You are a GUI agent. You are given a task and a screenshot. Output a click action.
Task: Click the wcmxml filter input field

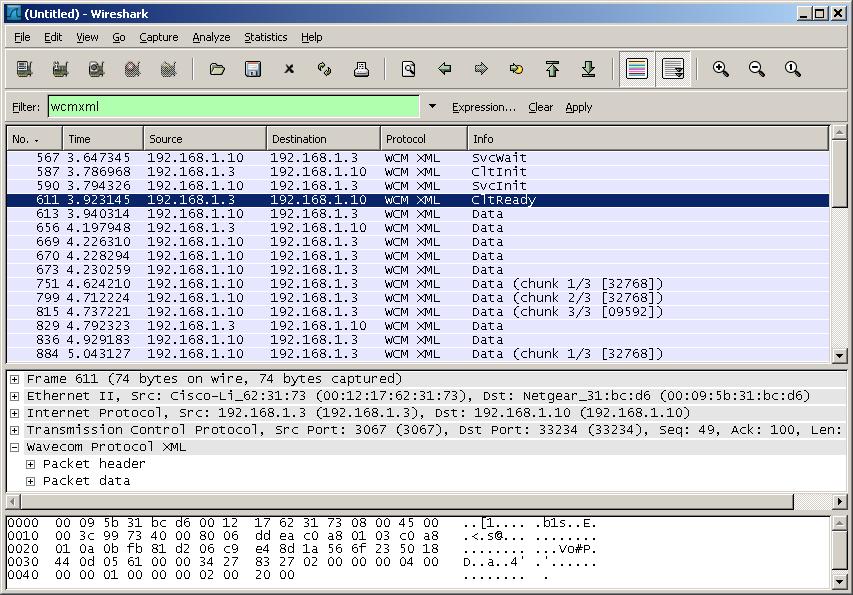(233, 107)
